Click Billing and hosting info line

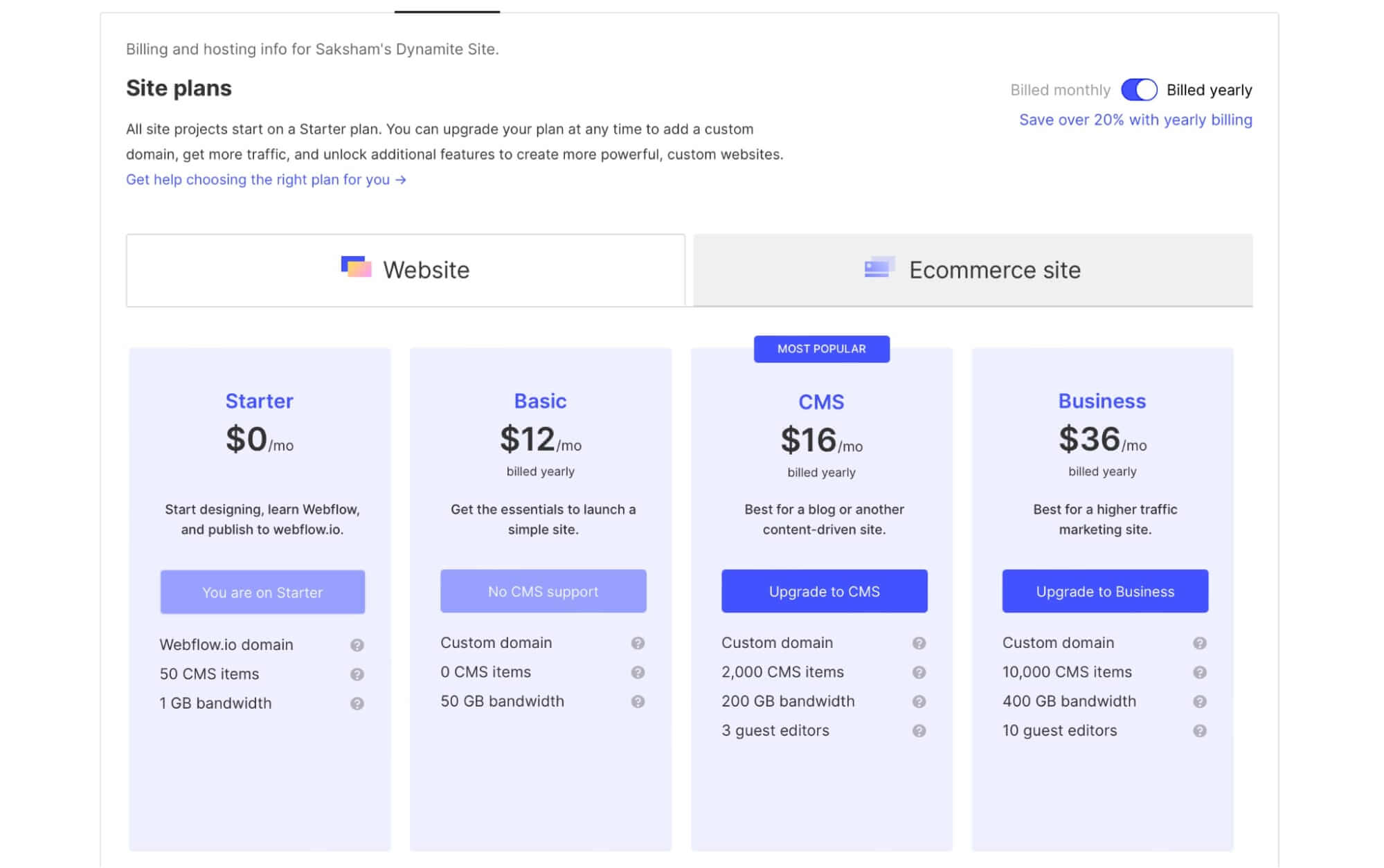coord(312,49)
